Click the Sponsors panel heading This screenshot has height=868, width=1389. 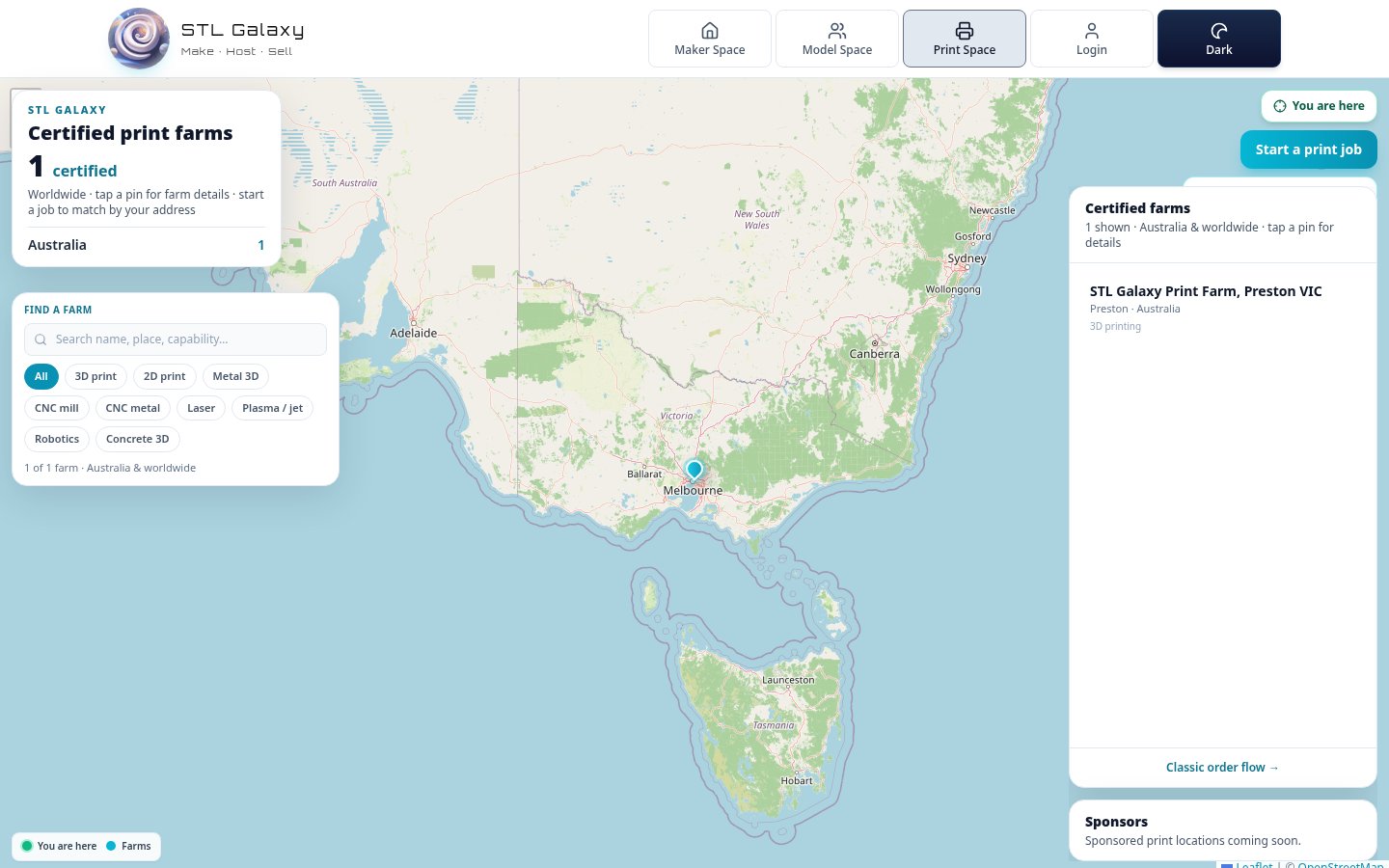(1116, 822)
